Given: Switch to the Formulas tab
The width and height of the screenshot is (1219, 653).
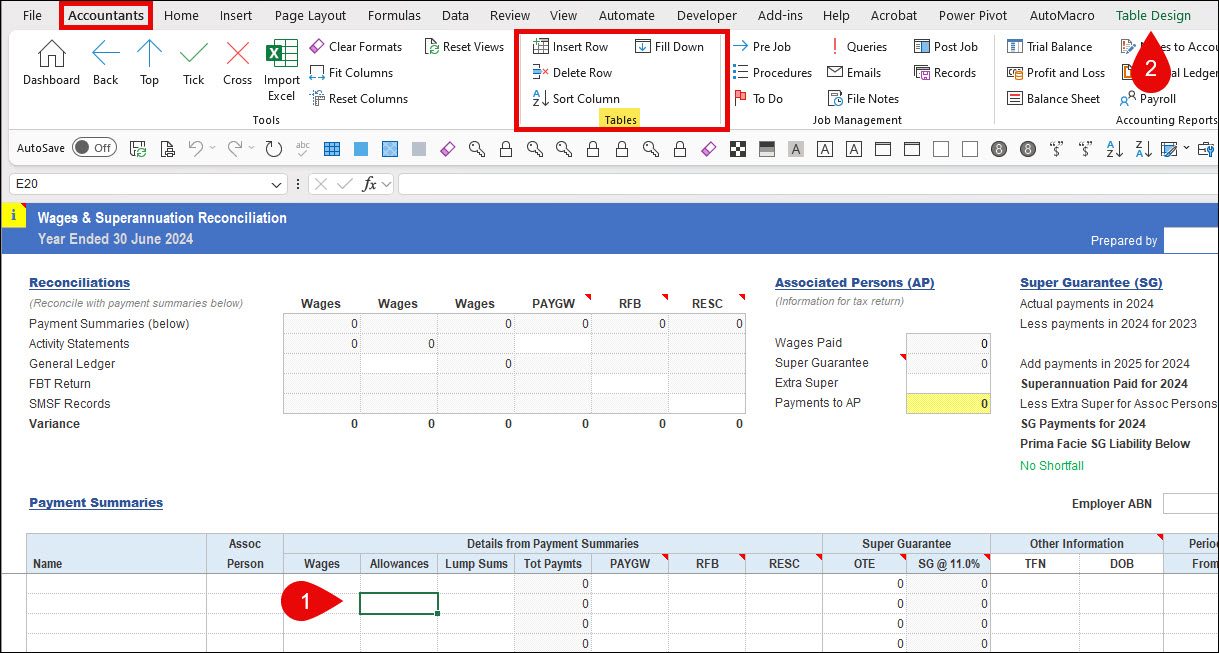Looking at the screenshot, I should pyautogui.click(x=394, y=15).
